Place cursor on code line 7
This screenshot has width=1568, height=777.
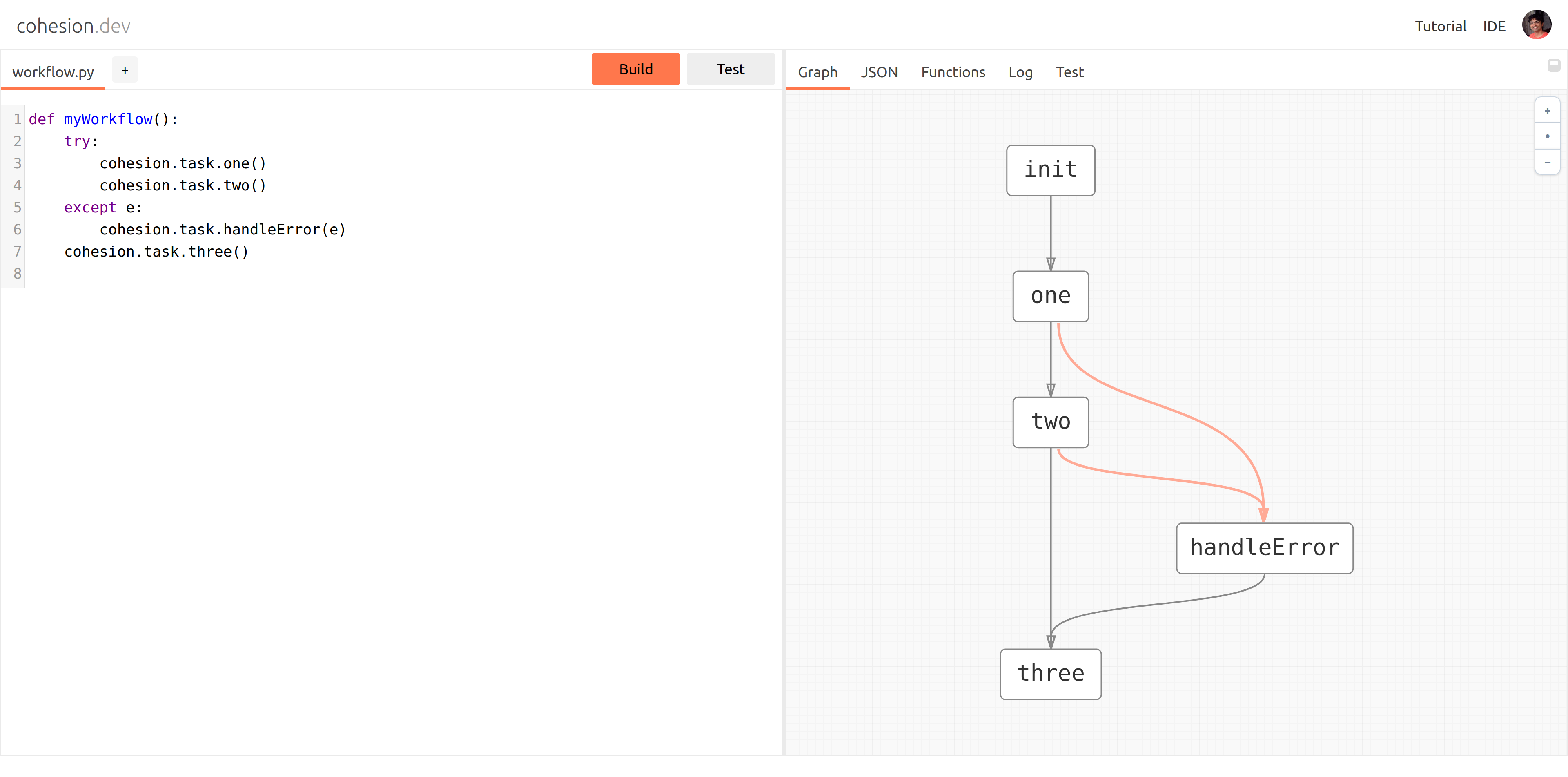click(156, 252)
